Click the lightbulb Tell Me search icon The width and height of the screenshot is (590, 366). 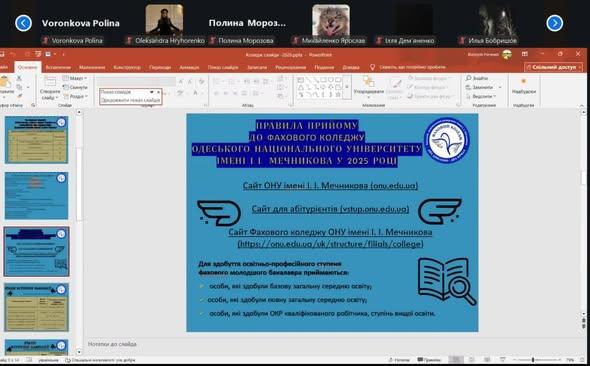[x=372, y=67]
